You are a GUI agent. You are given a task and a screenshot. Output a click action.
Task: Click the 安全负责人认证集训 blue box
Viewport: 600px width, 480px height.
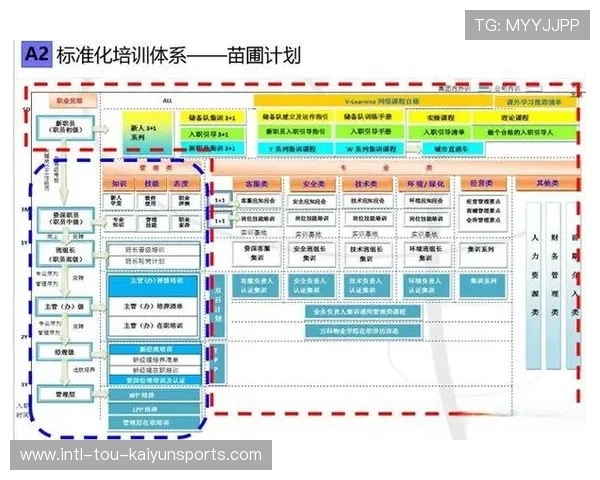pos(312,286)
